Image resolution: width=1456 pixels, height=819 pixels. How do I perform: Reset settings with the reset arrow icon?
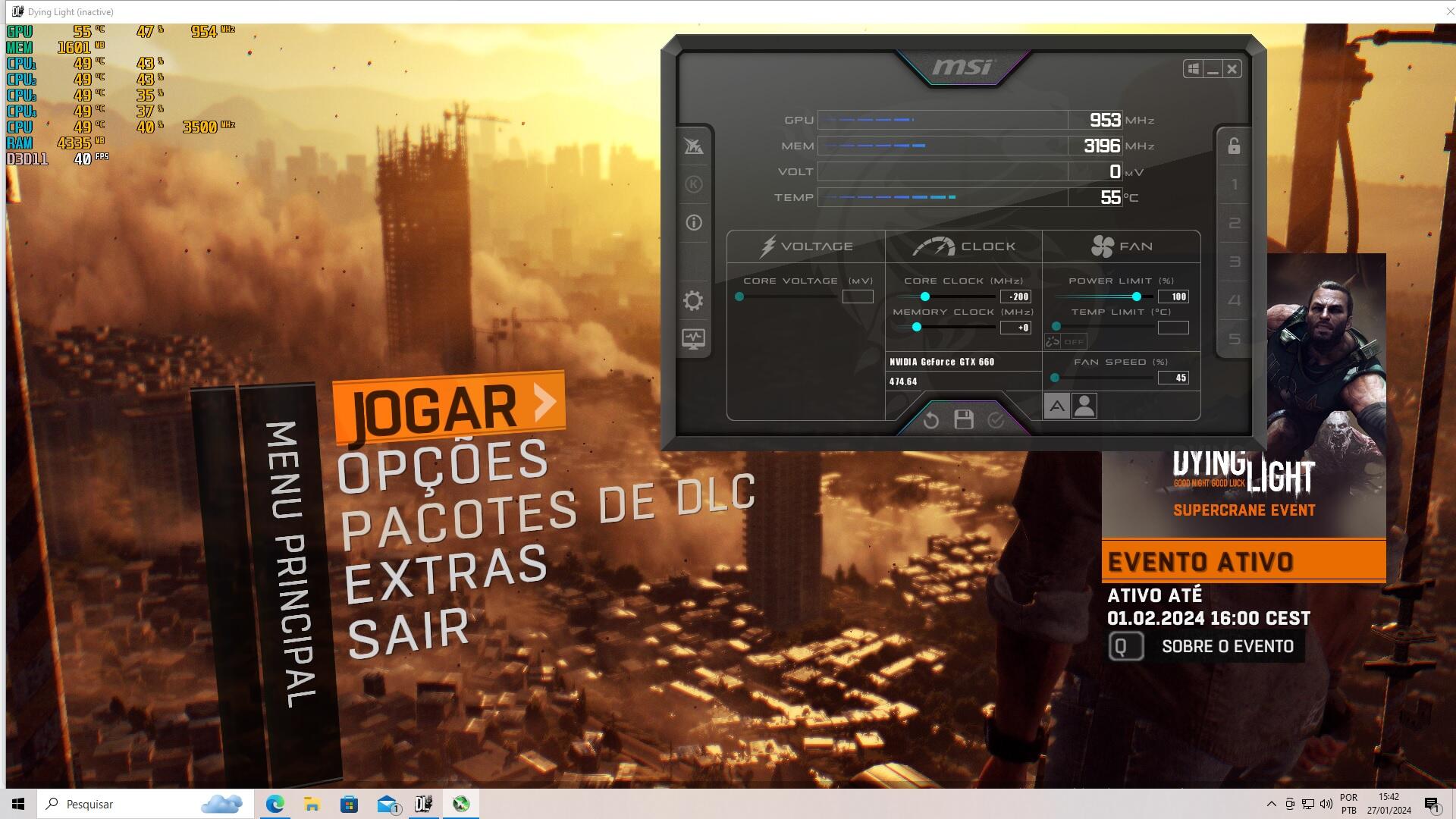931,419
